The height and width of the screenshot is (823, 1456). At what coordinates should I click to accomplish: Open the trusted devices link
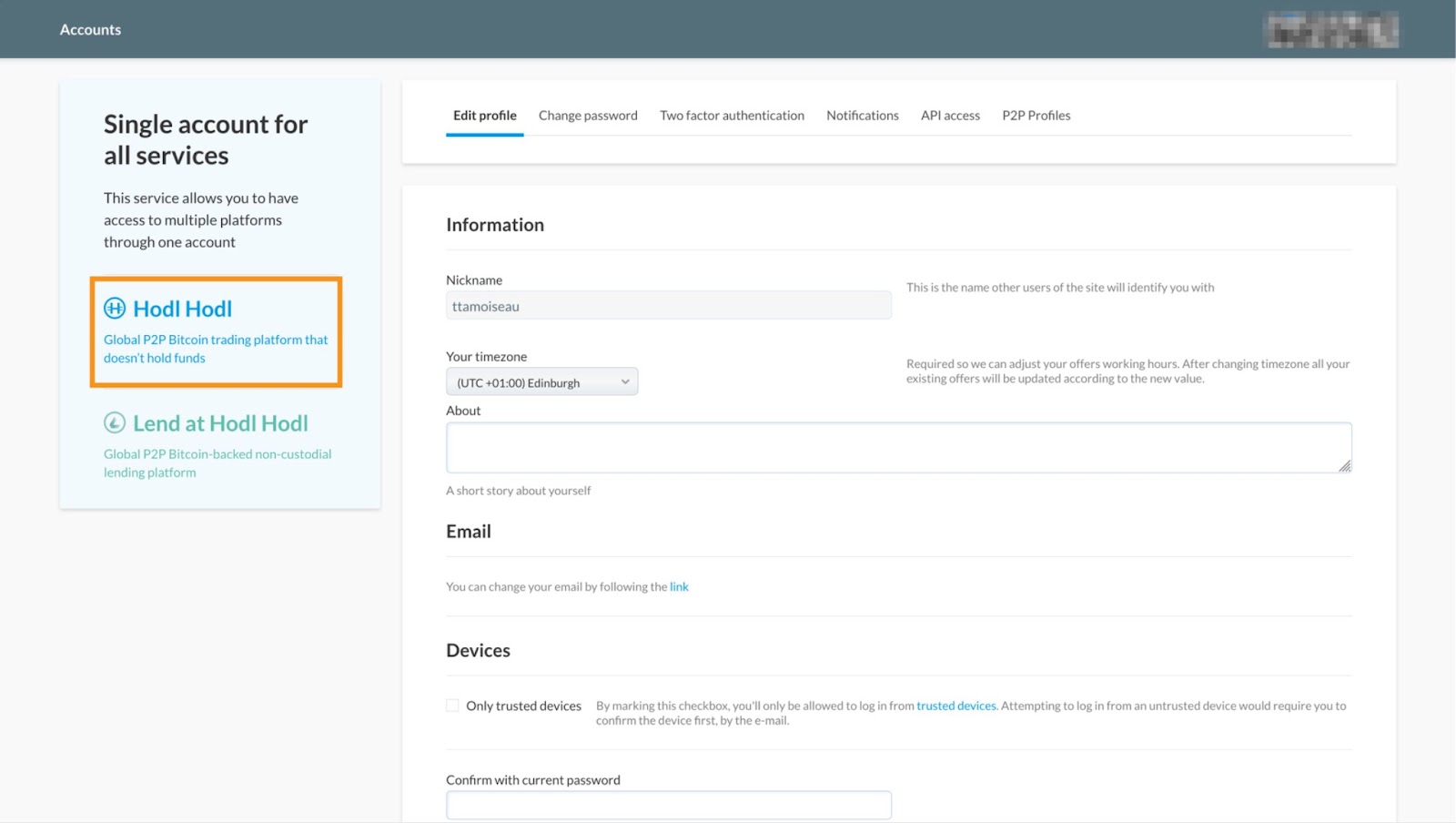pyautogui.click(x=956, y=706)
